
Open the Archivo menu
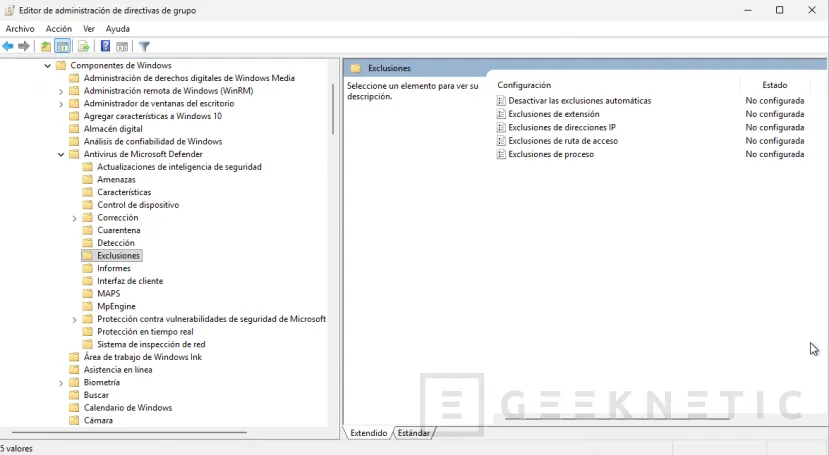click(x=20, y=29)
